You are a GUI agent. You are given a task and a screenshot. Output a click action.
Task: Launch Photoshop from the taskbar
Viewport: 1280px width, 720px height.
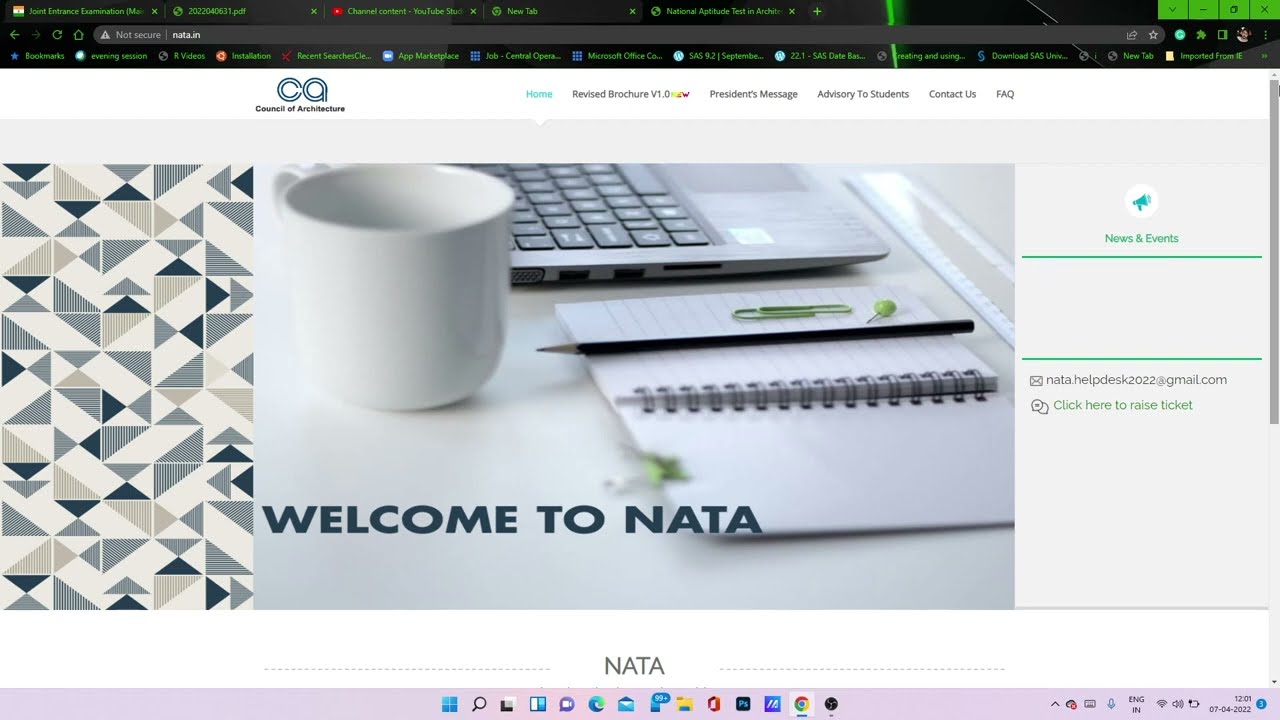pyautogui.click(x=743, y=704)
